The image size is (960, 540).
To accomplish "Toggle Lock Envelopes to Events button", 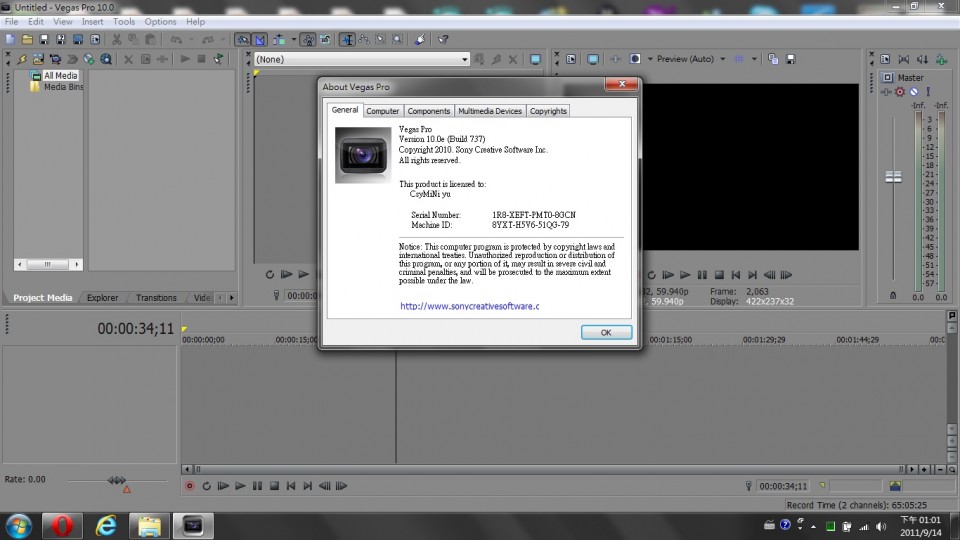I will [x=309, y=40].
